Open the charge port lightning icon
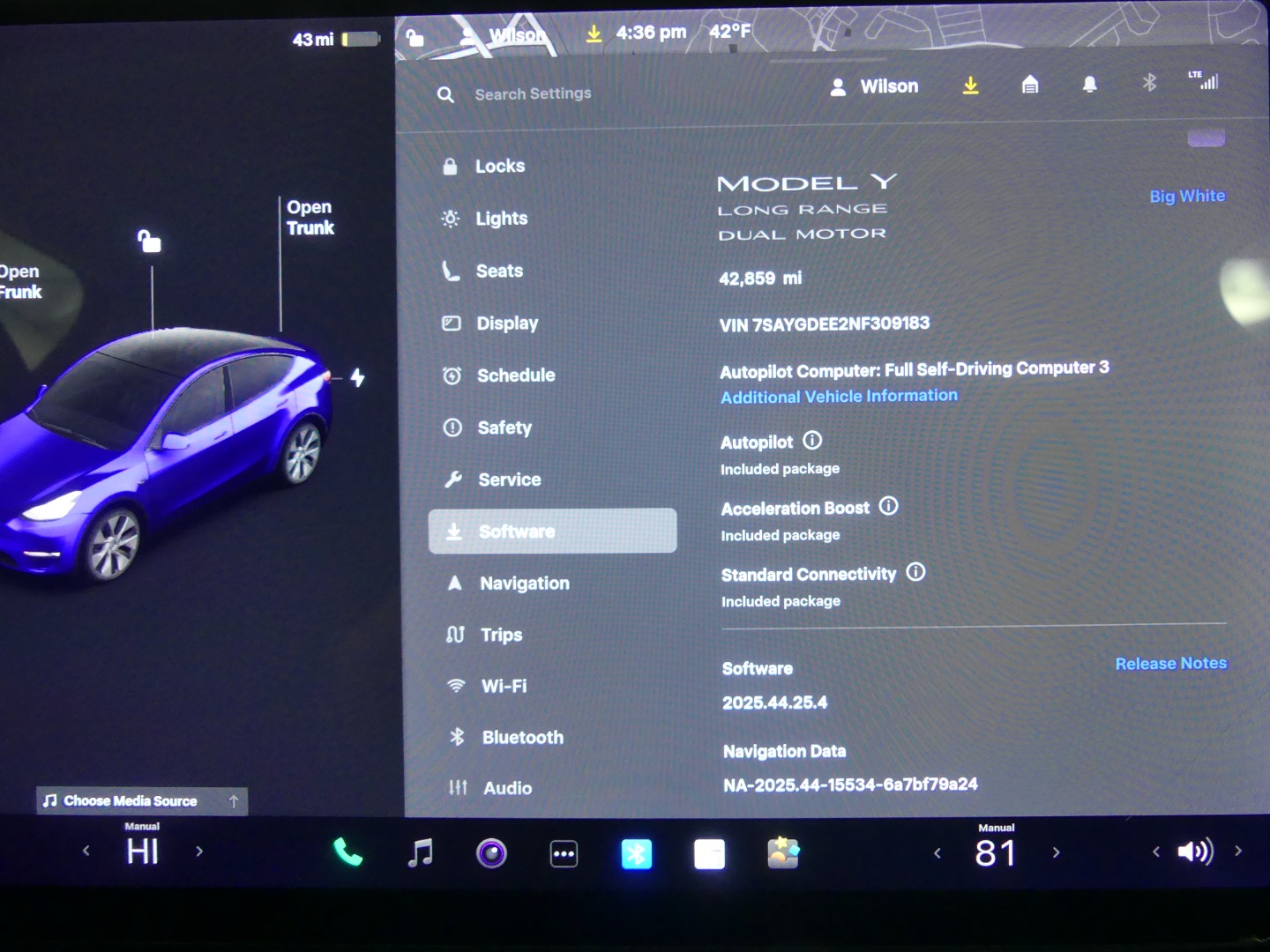1270x952 pixels. click(x=357, y=377)
